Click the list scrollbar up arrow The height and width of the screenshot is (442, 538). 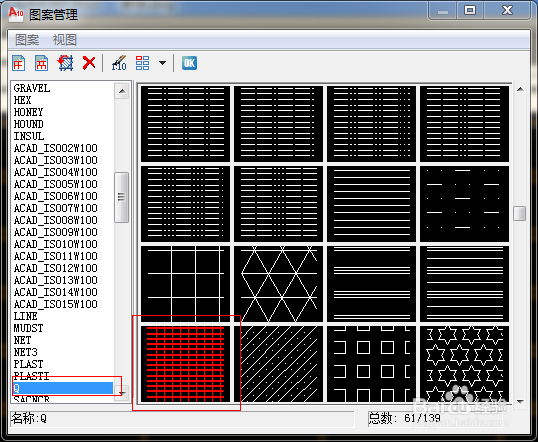(x=122, y=91)
